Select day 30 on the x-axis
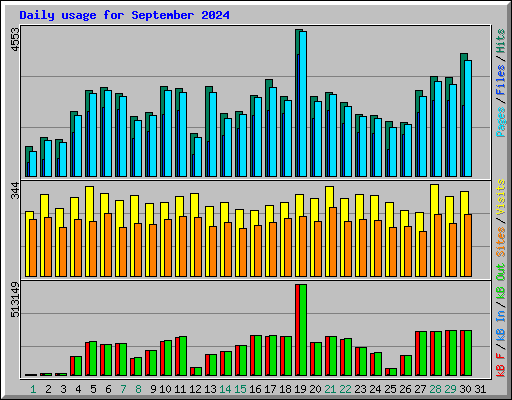512x400 pixels. coord(465,389)
